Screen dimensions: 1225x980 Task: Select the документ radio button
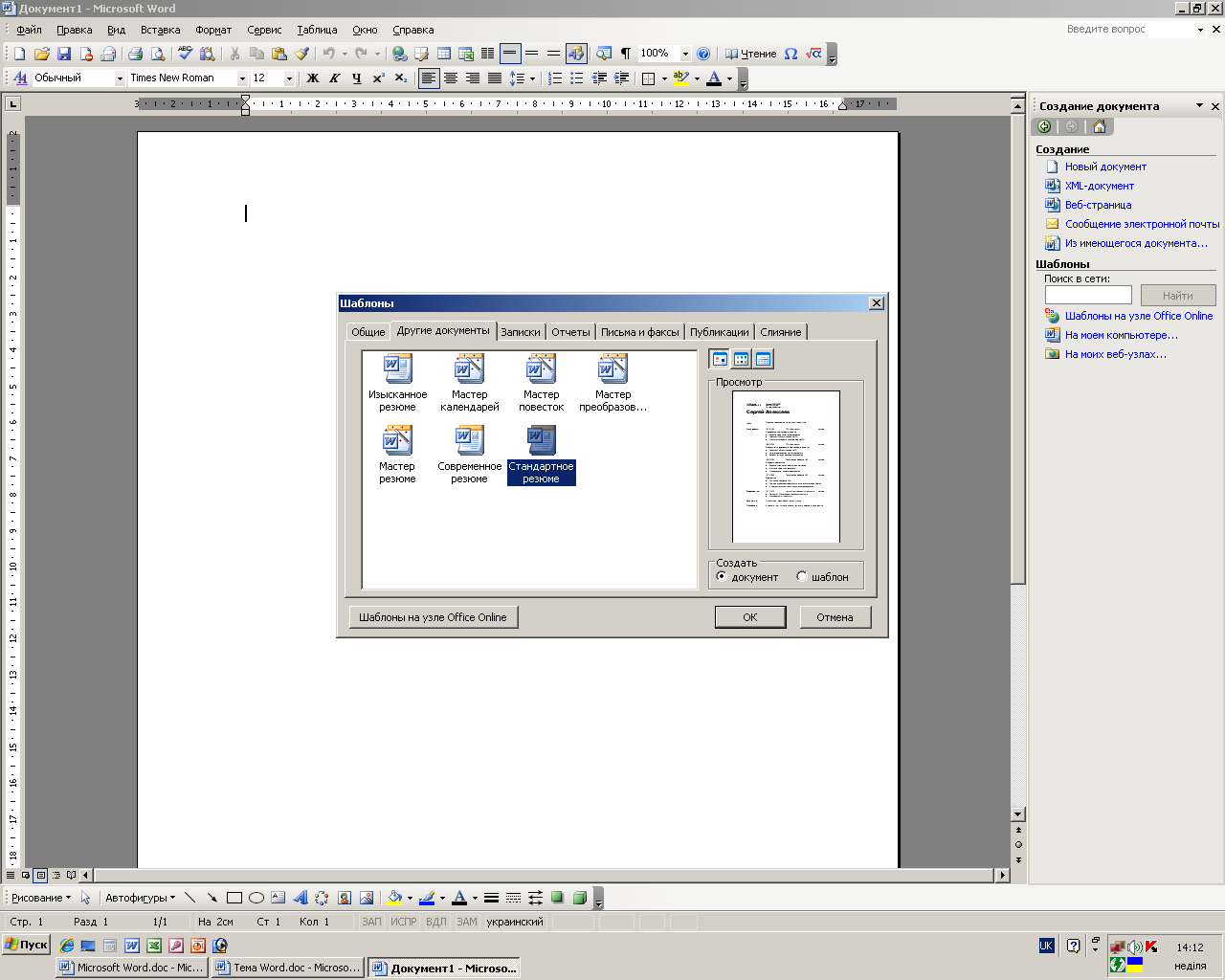click(x=722, y=576)
